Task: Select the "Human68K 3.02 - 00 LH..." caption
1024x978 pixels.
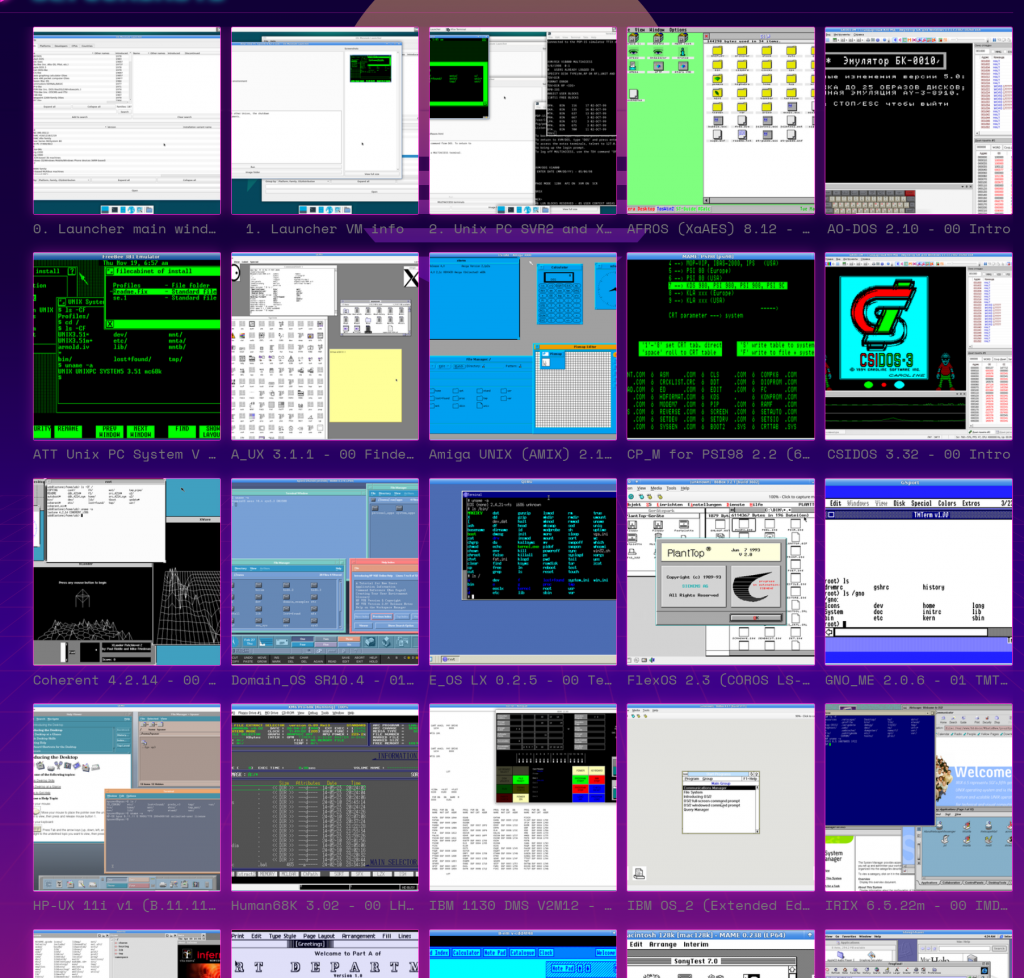Action: pyautogui.click(x=323, y=906)
